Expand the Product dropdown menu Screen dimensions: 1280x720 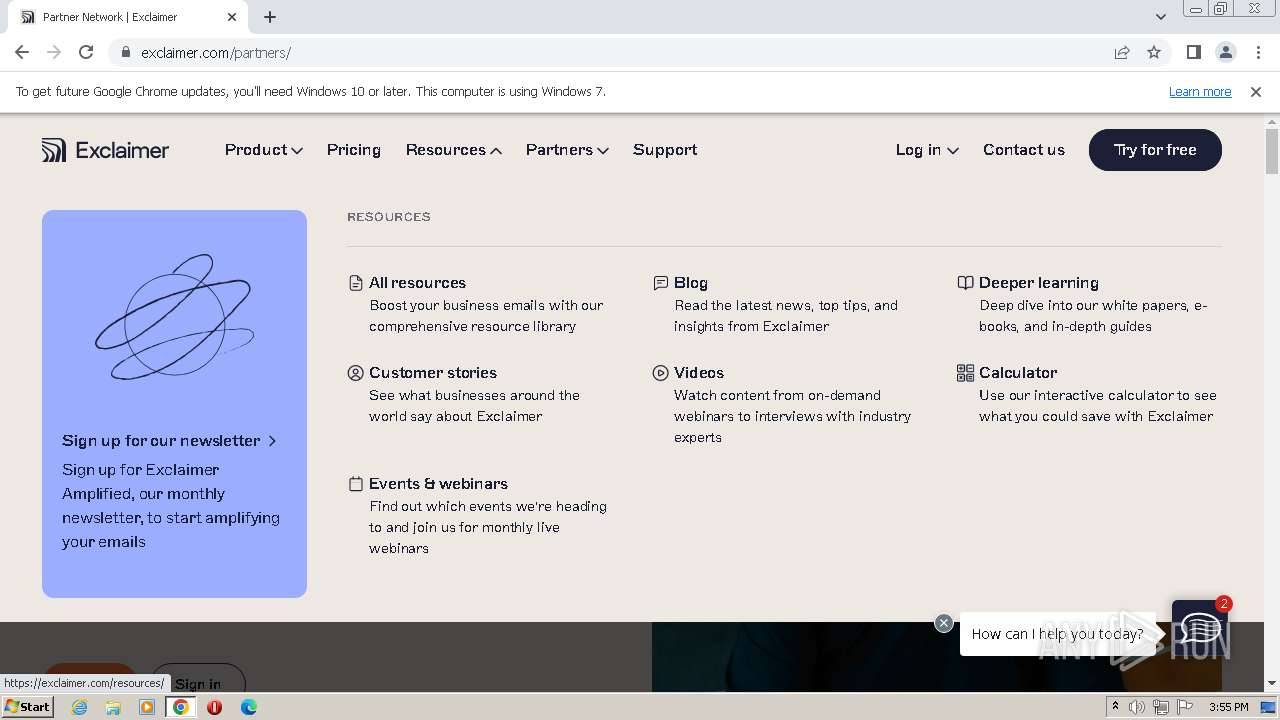coord(263,150)
